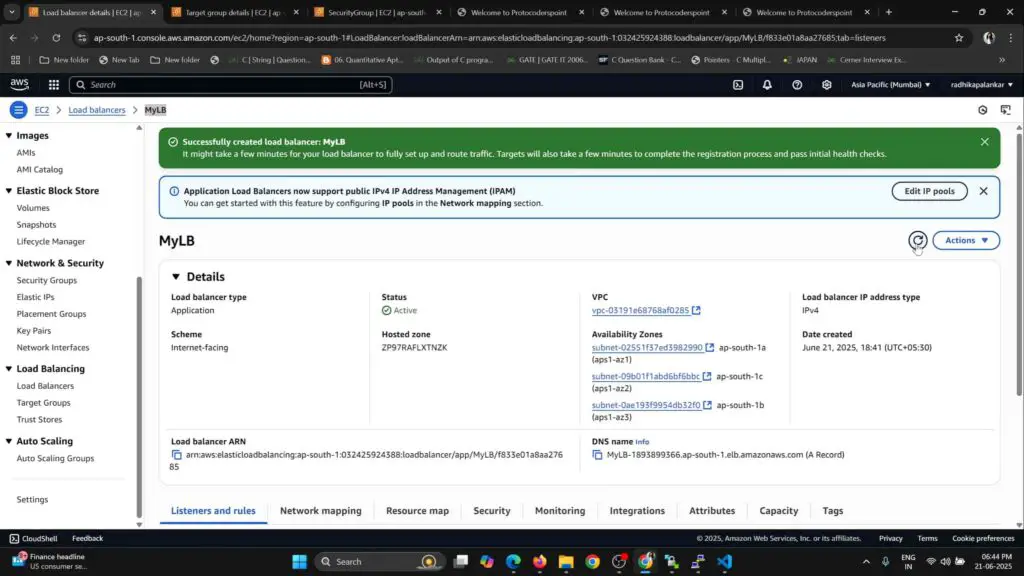
Task: Click Feedback in footer
Action: point(88,539)
